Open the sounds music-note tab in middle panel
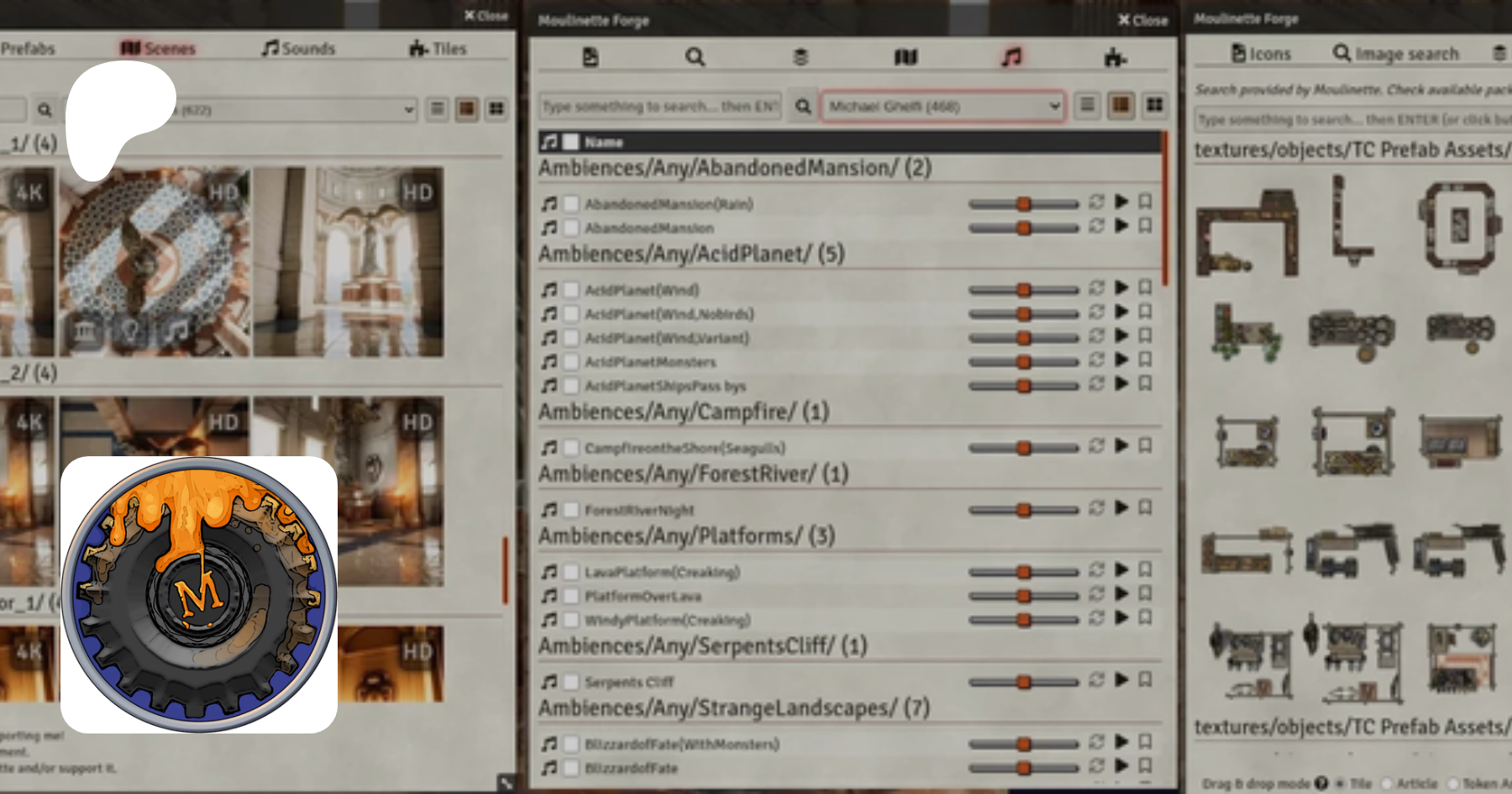This screenshot has width=1512, height=794. coord(1011,57)
